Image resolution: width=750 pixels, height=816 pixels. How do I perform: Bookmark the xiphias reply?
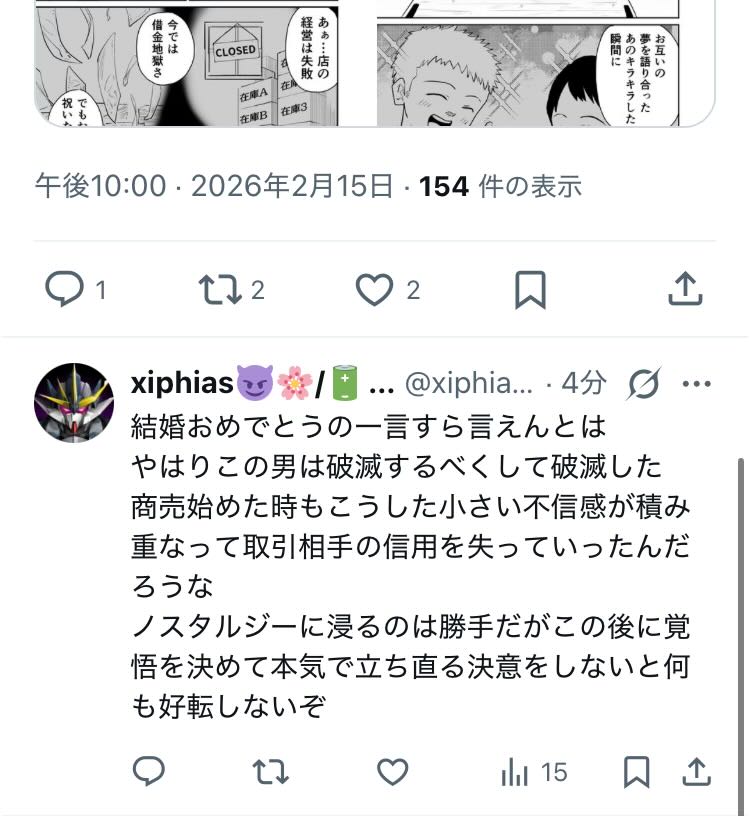coord(637,772)
